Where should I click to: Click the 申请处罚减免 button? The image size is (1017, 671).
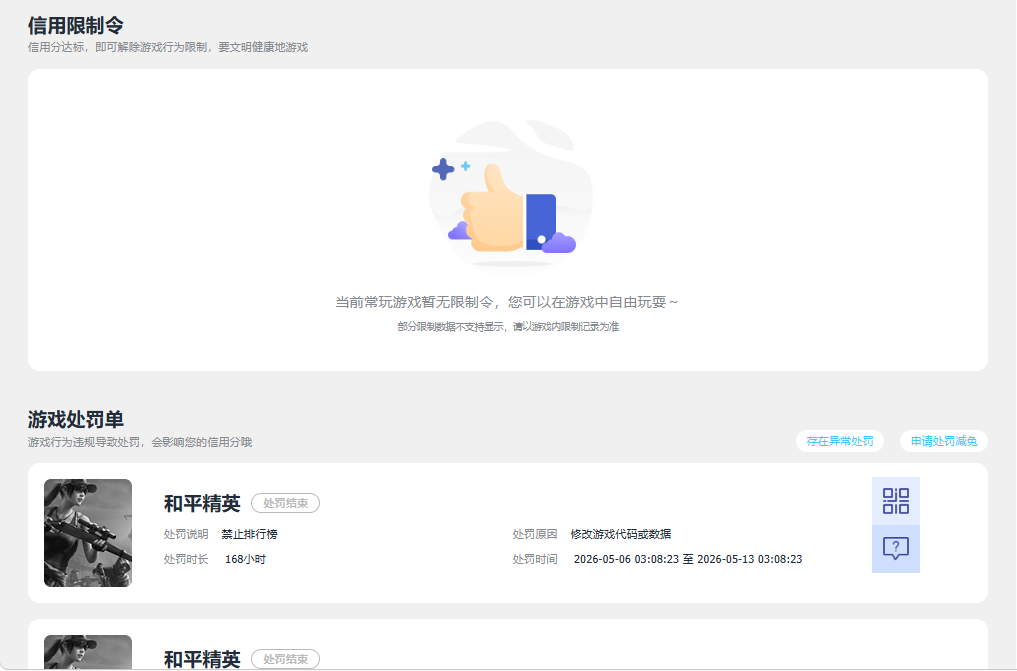point(944,441)
